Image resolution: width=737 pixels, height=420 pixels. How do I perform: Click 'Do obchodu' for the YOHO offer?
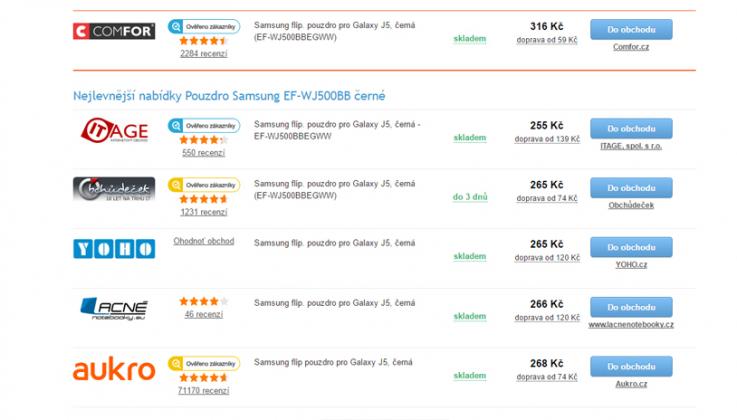(x=631, y=247)
